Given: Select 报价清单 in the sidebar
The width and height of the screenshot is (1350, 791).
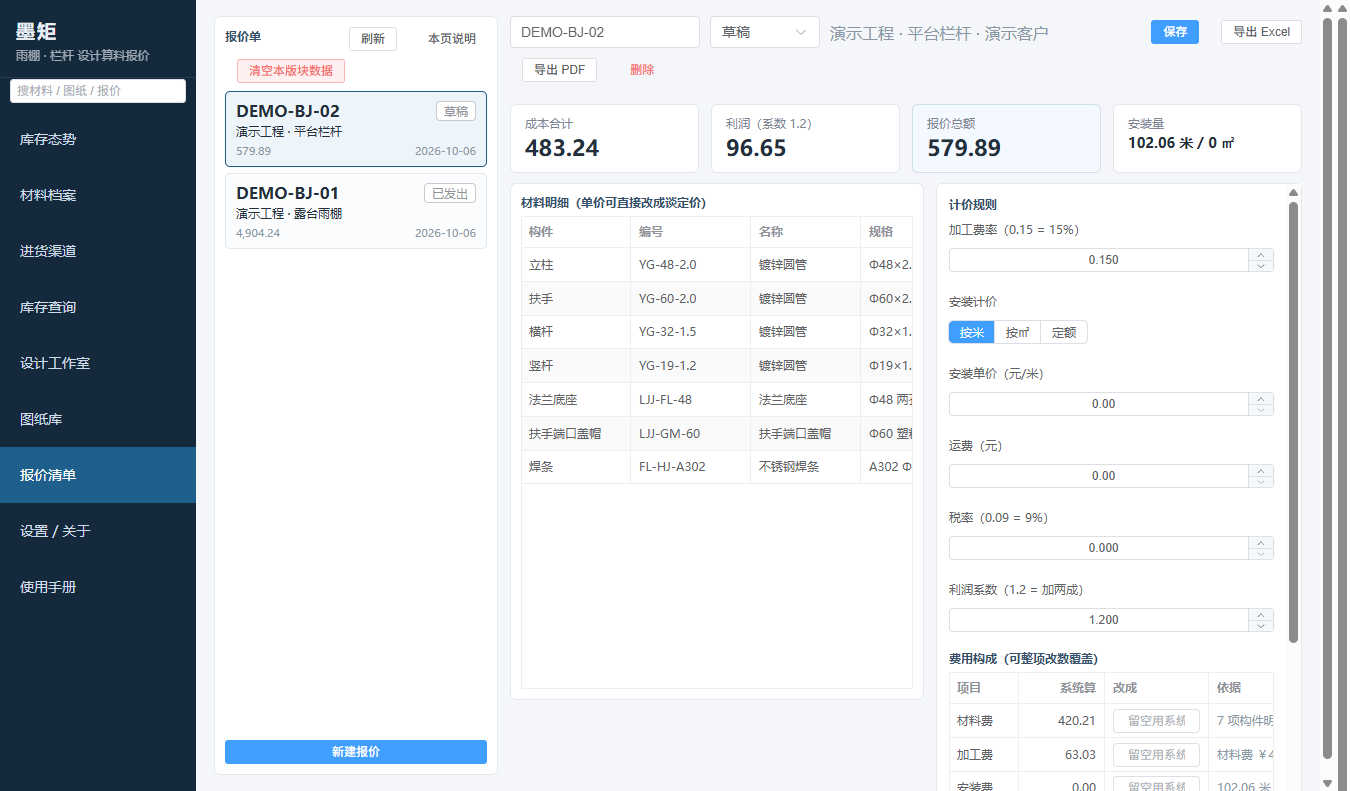Looking at the screenshot, I should click(98, 475).
